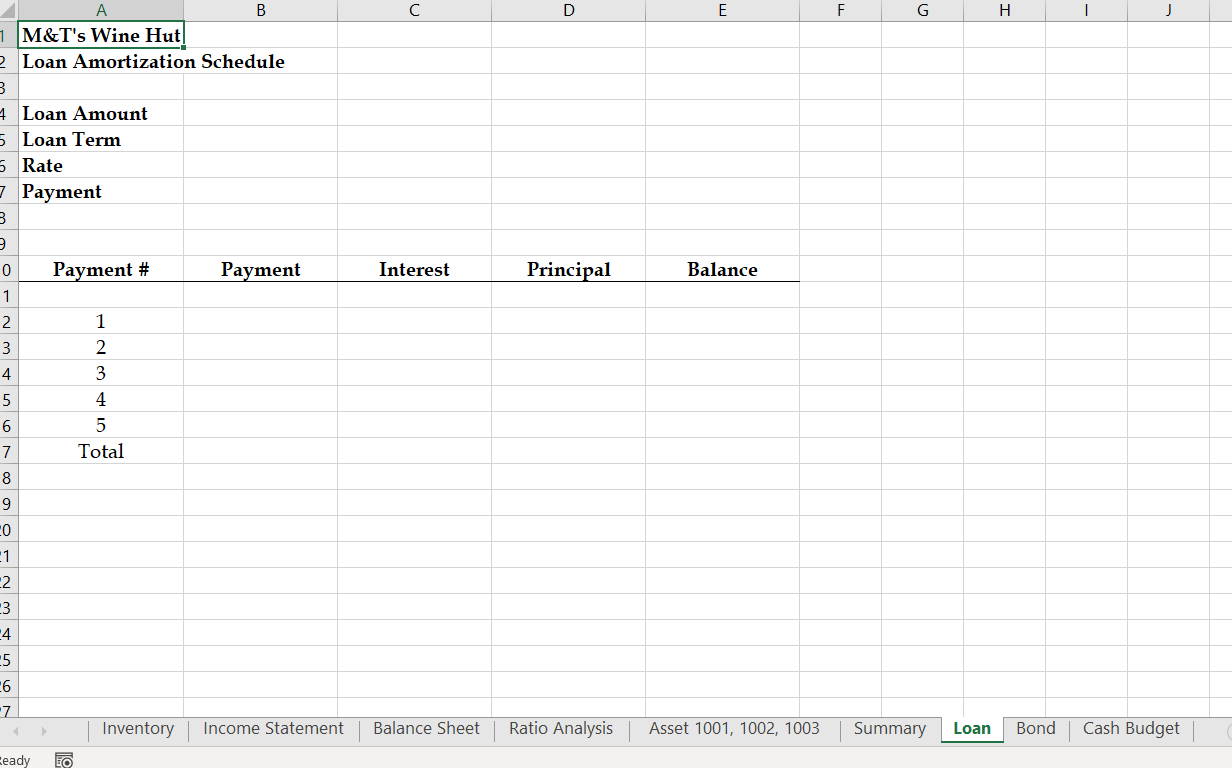The height and width of the screenshot is (768, 1232).
Task: Click the Ready status indicator
Action: point(14,760)
